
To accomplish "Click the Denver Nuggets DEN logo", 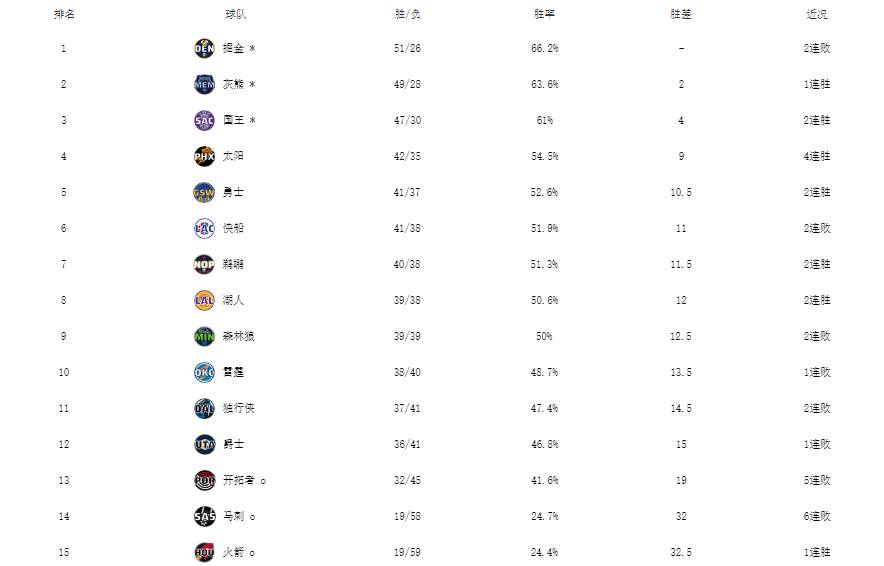I will pyautogui.click(x=204, y=48).
